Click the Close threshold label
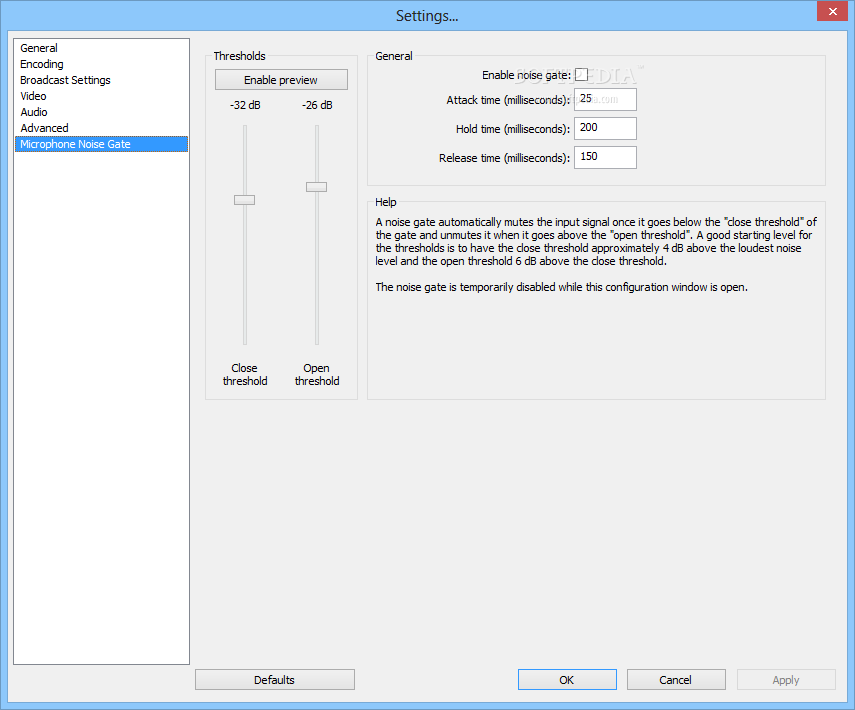855x710 pixels. [245, 375]
